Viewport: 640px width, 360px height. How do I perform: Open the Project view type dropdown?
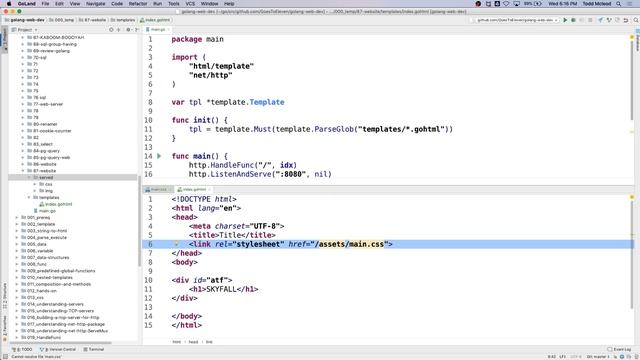coord(24,30)
